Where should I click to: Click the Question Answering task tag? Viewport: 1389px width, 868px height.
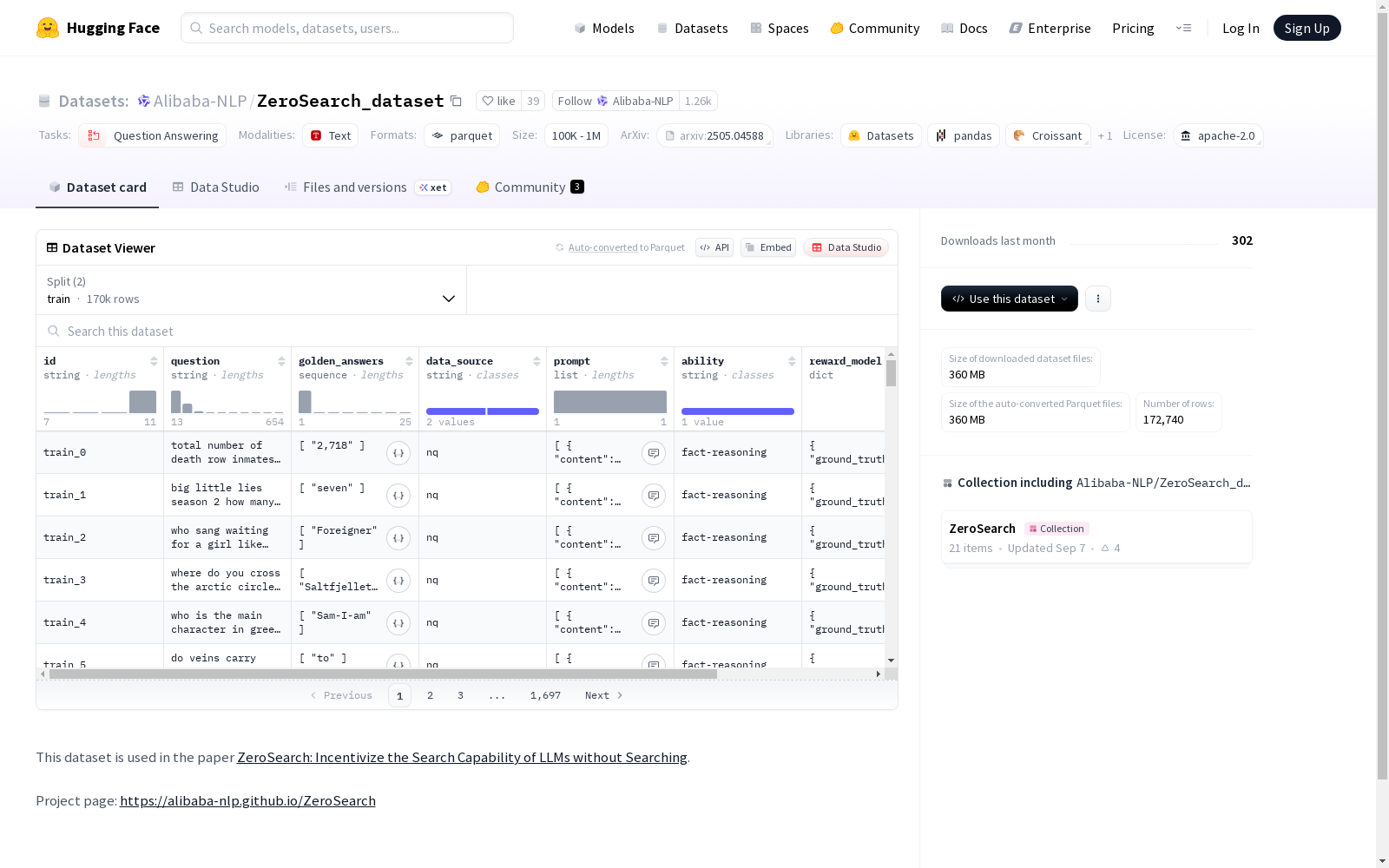[152, 135]
